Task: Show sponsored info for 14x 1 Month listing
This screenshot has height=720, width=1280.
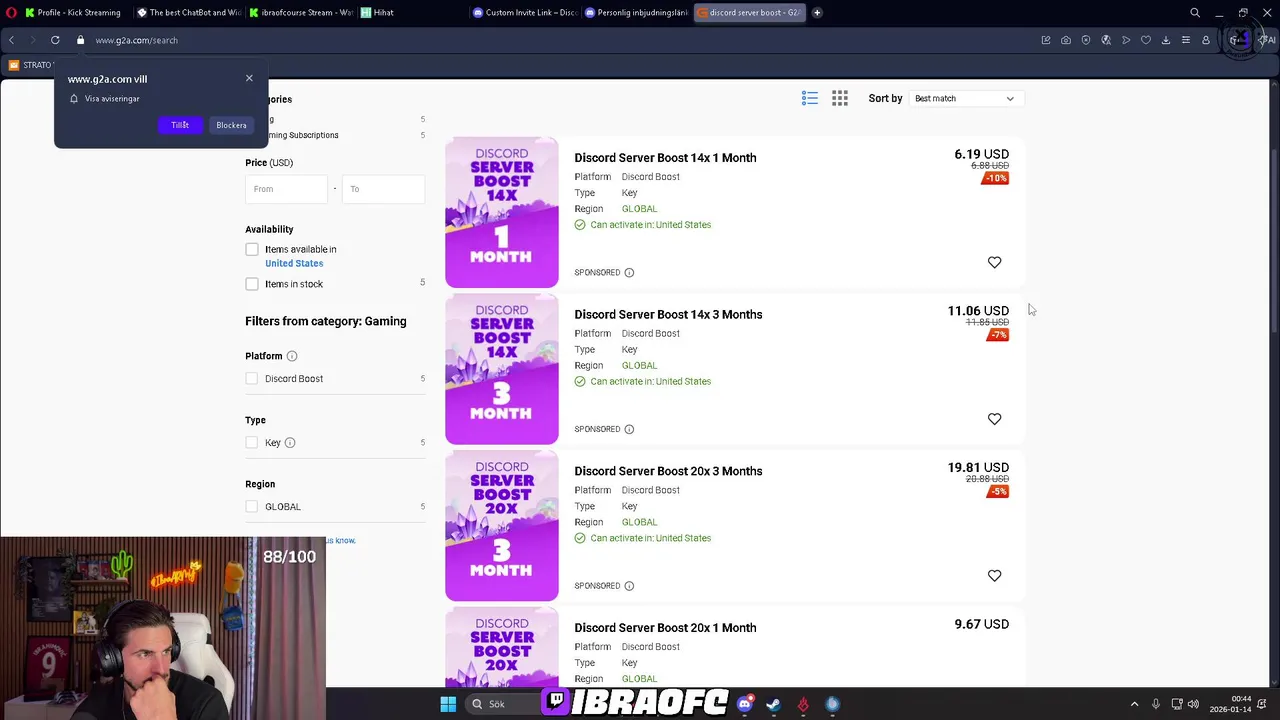Action: 629,272
